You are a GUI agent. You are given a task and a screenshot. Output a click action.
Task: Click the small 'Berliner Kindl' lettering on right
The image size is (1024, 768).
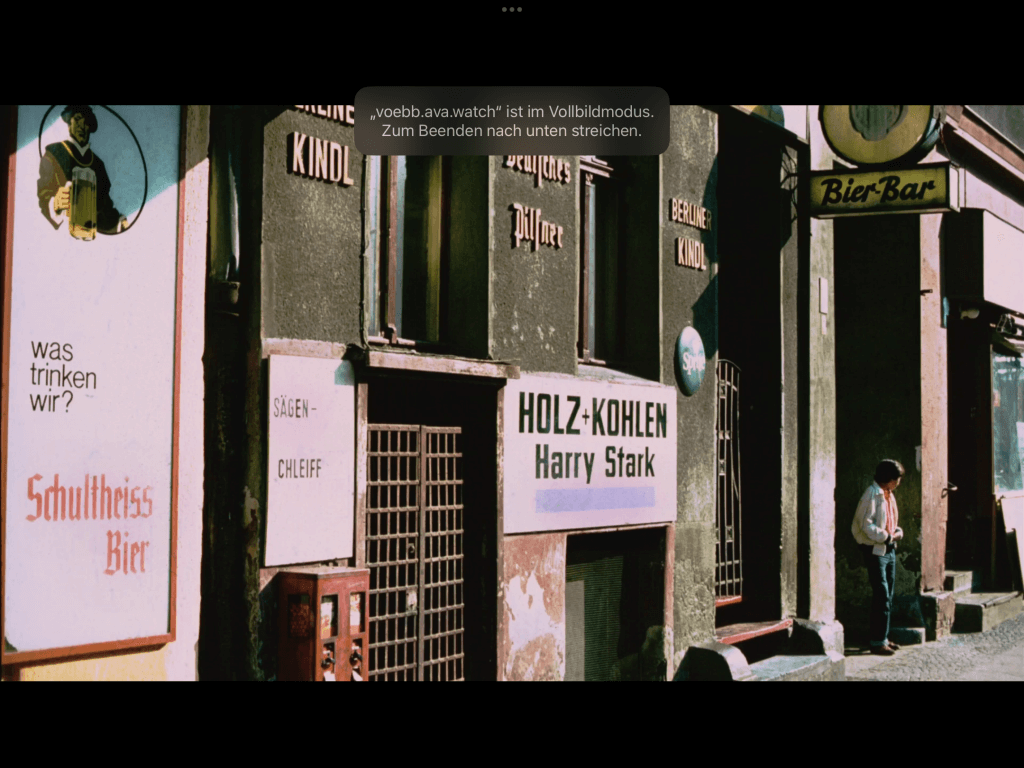(x=690, y=232)
